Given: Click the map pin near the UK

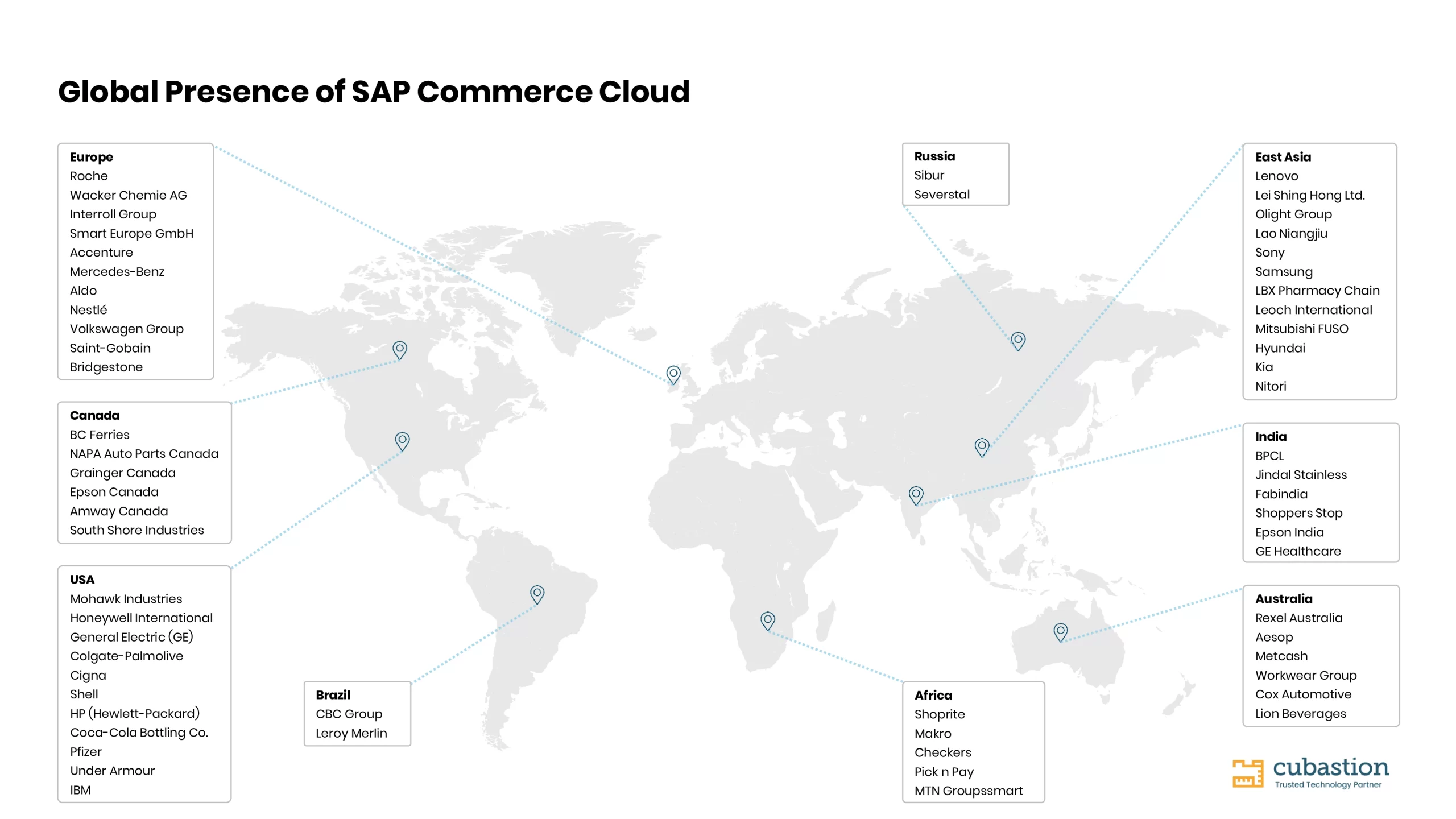Looking at the screenshot, I should coord(673,374).
